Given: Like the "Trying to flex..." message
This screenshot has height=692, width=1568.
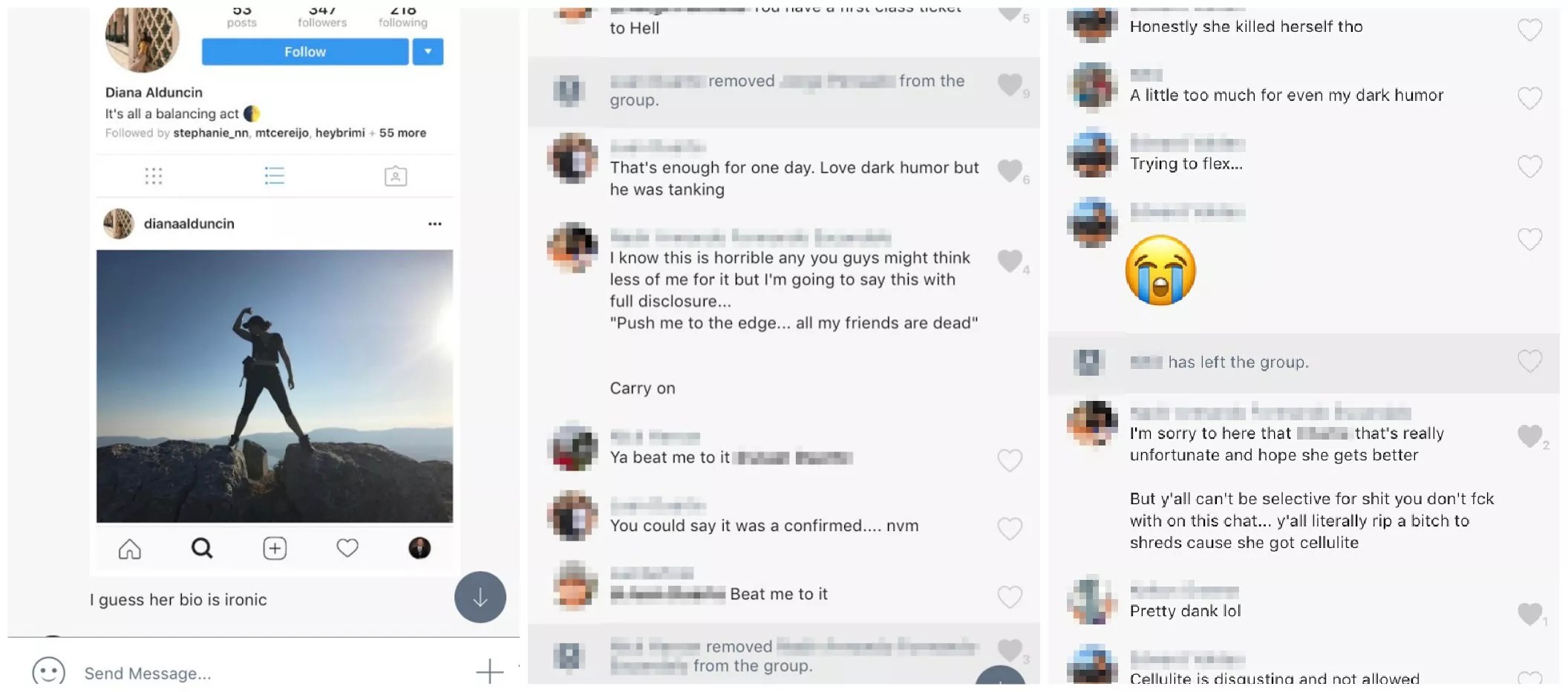Looking at the screenshot, I should [1529, 166].
